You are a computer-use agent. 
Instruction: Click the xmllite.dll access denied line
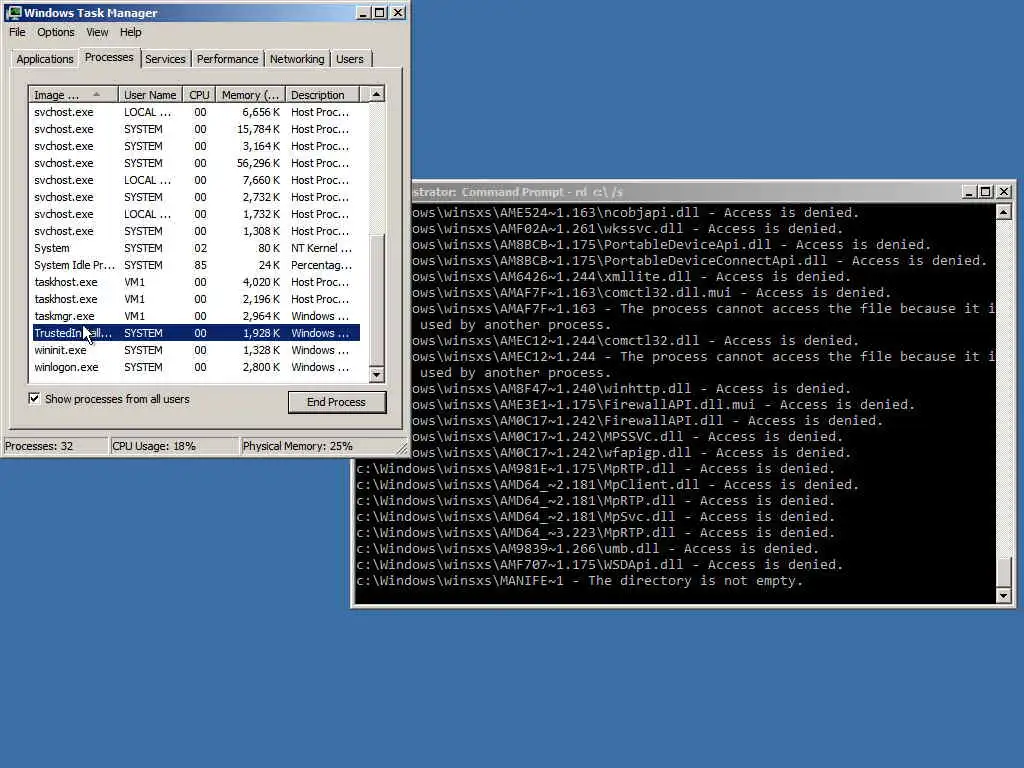coord(632,276)
